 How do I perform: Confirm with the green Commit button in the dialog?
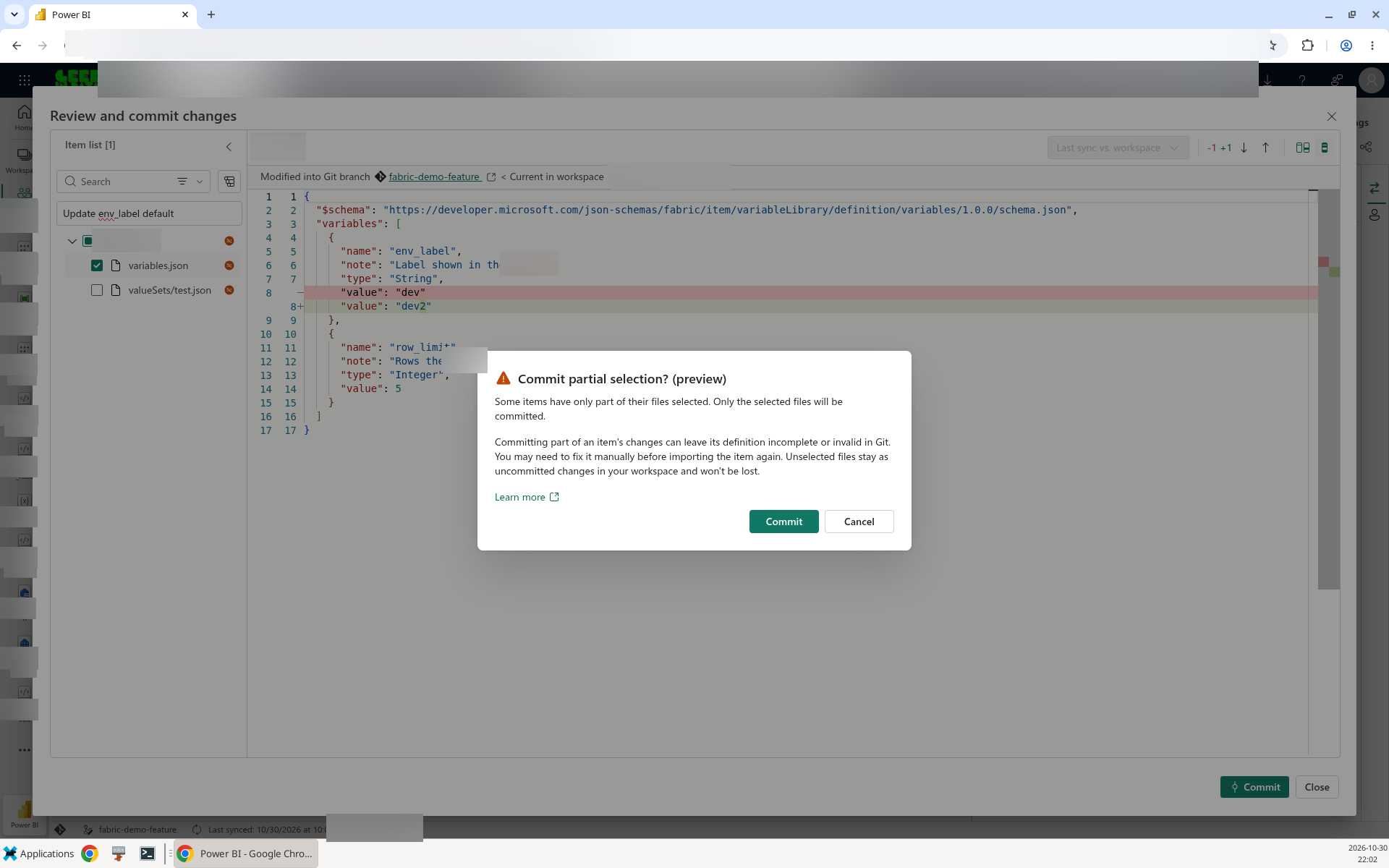(x=783, y=522)
